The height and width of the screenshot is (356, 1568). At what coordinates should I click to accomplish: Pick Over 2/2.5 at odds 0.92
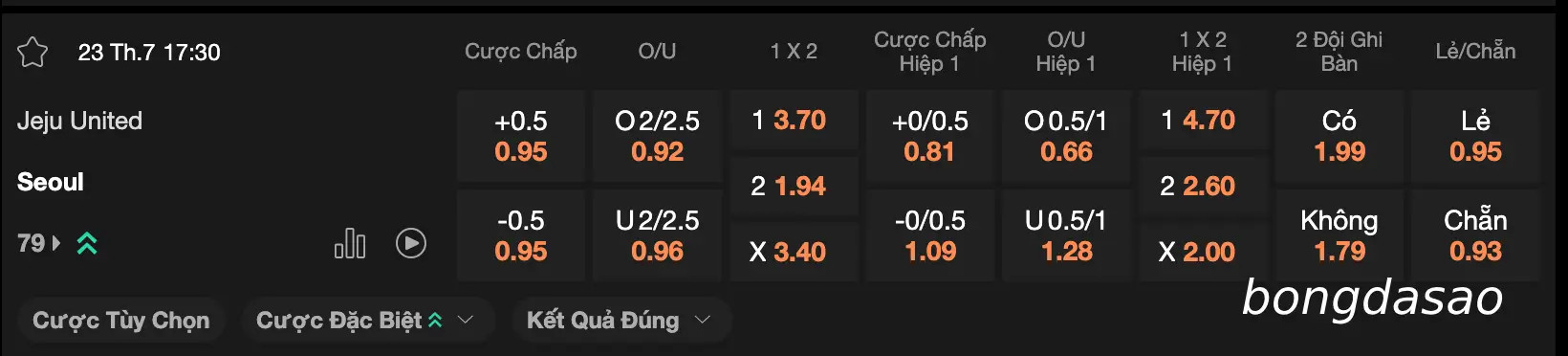click(657, 136)
